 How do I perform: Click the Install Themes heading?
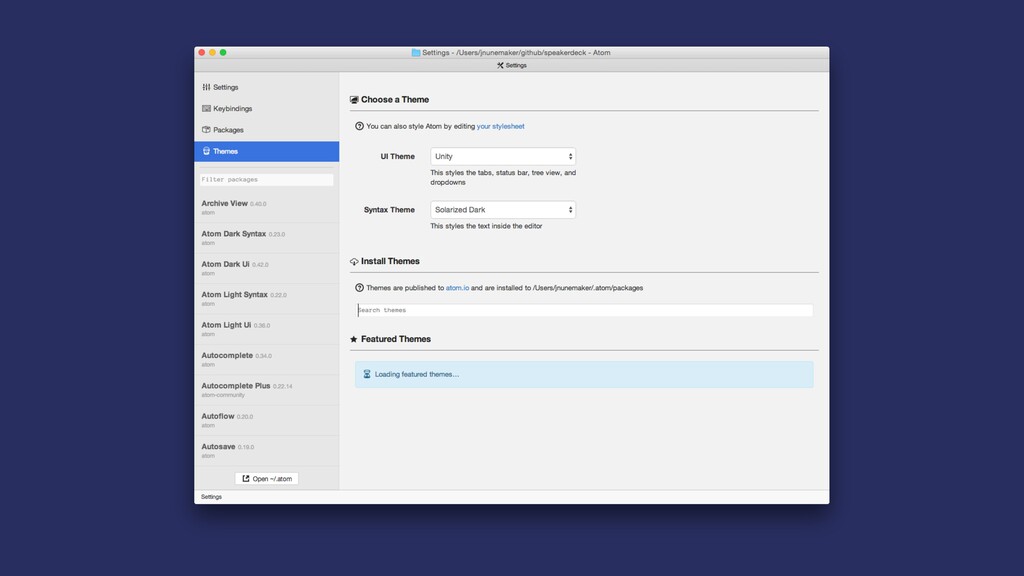391,261
